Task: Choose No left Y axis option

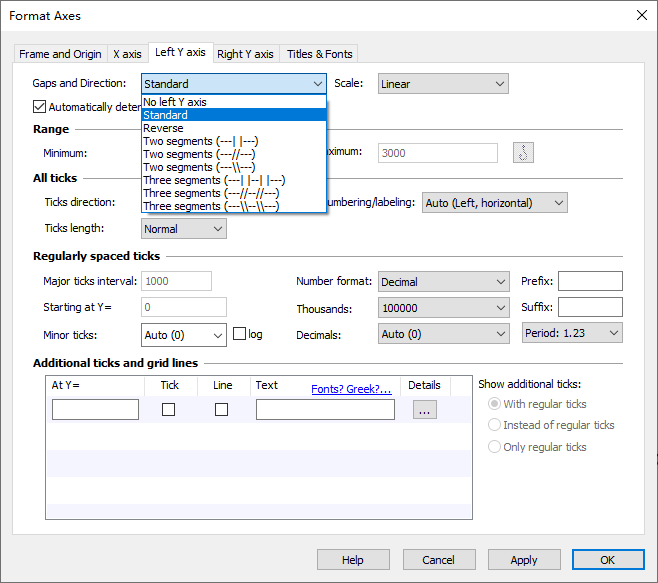Action: pyautogui.click(x=234, y=102)
